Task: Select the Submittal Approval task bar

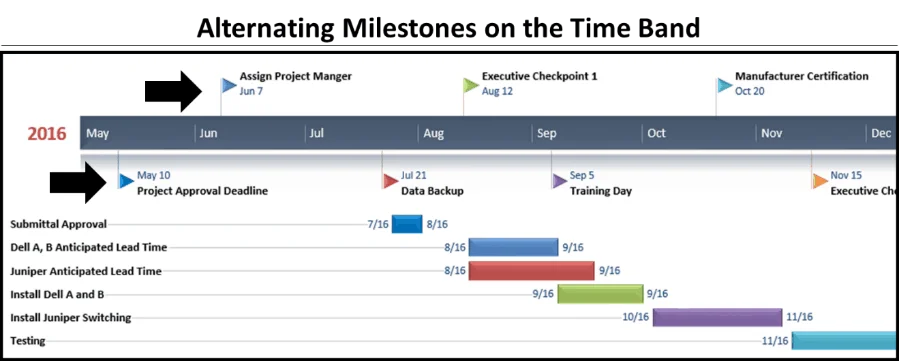Action: coord(407,224)
